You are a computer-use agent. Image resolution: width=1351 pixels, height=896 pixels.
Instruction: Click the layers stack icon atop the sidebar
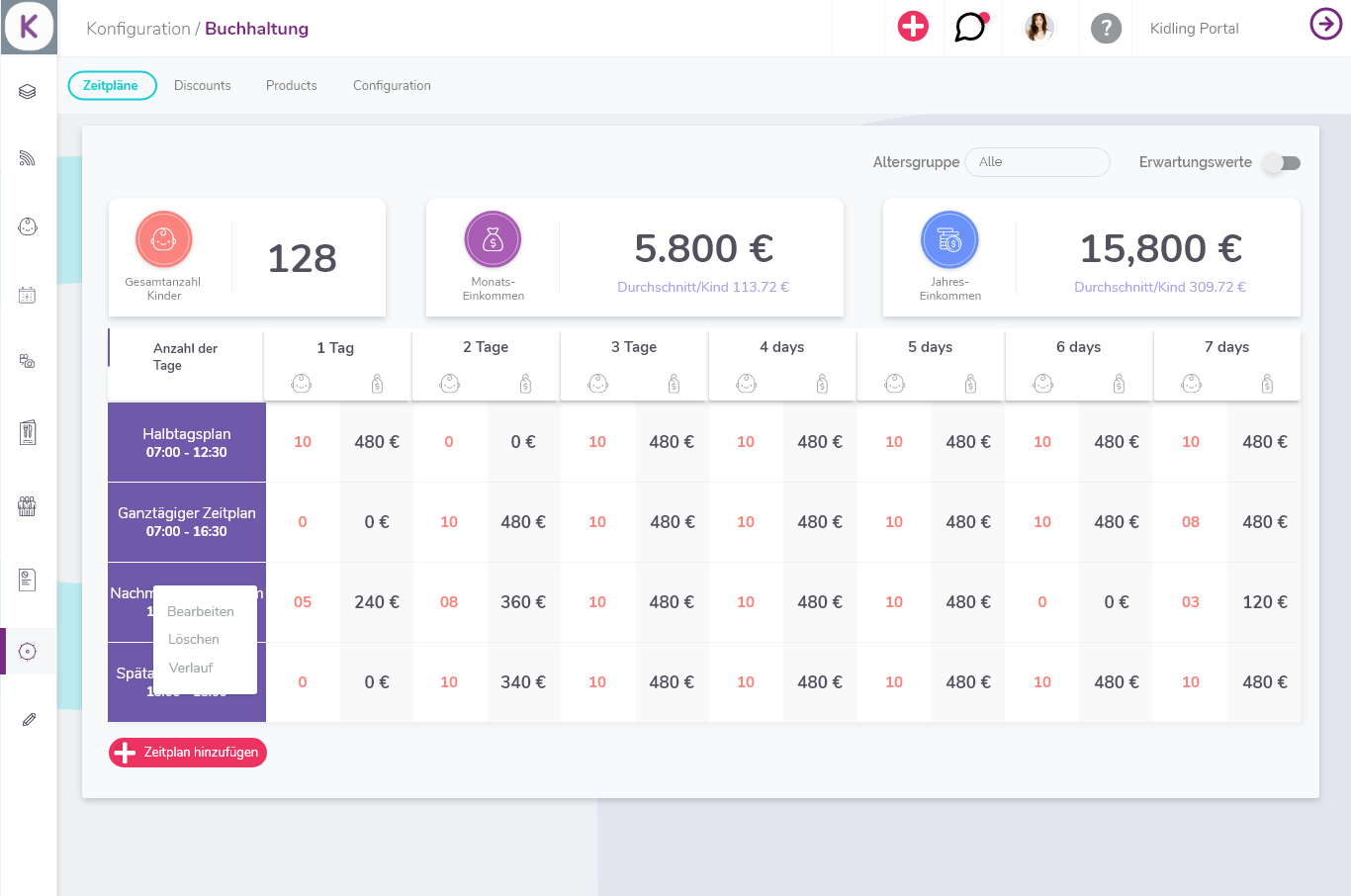pos(28,89)
